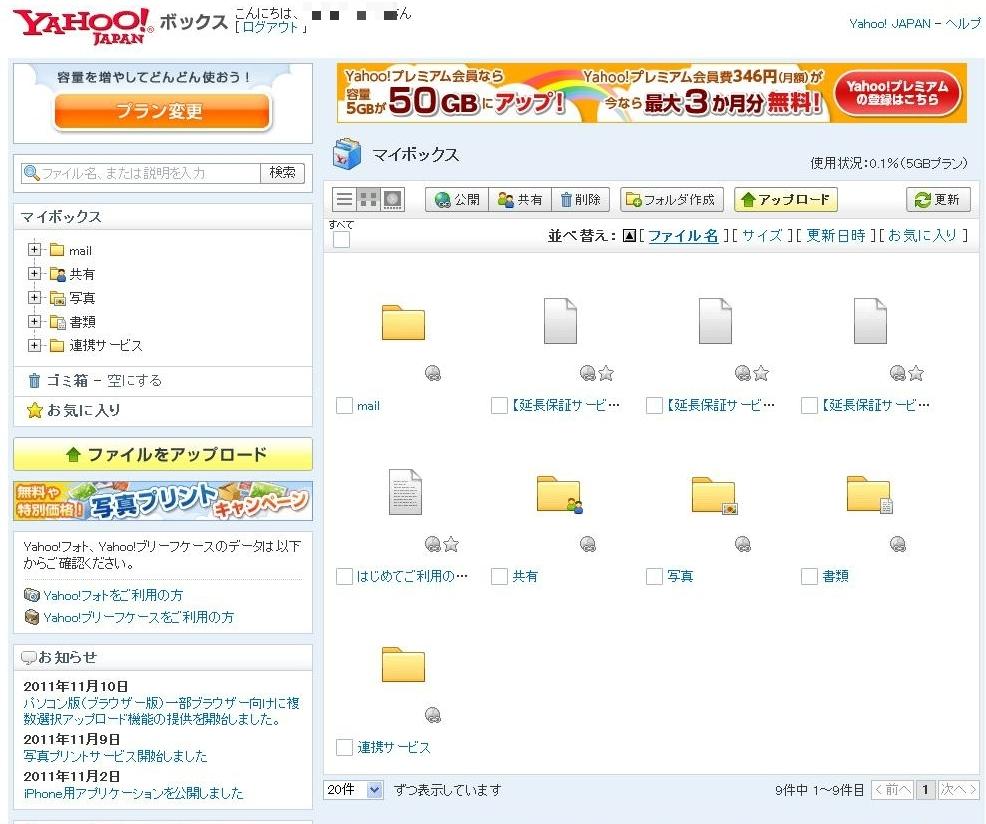Click the globe icon under 書類 folder
This screenshot has height=824, width=986.
click(898, 544)
